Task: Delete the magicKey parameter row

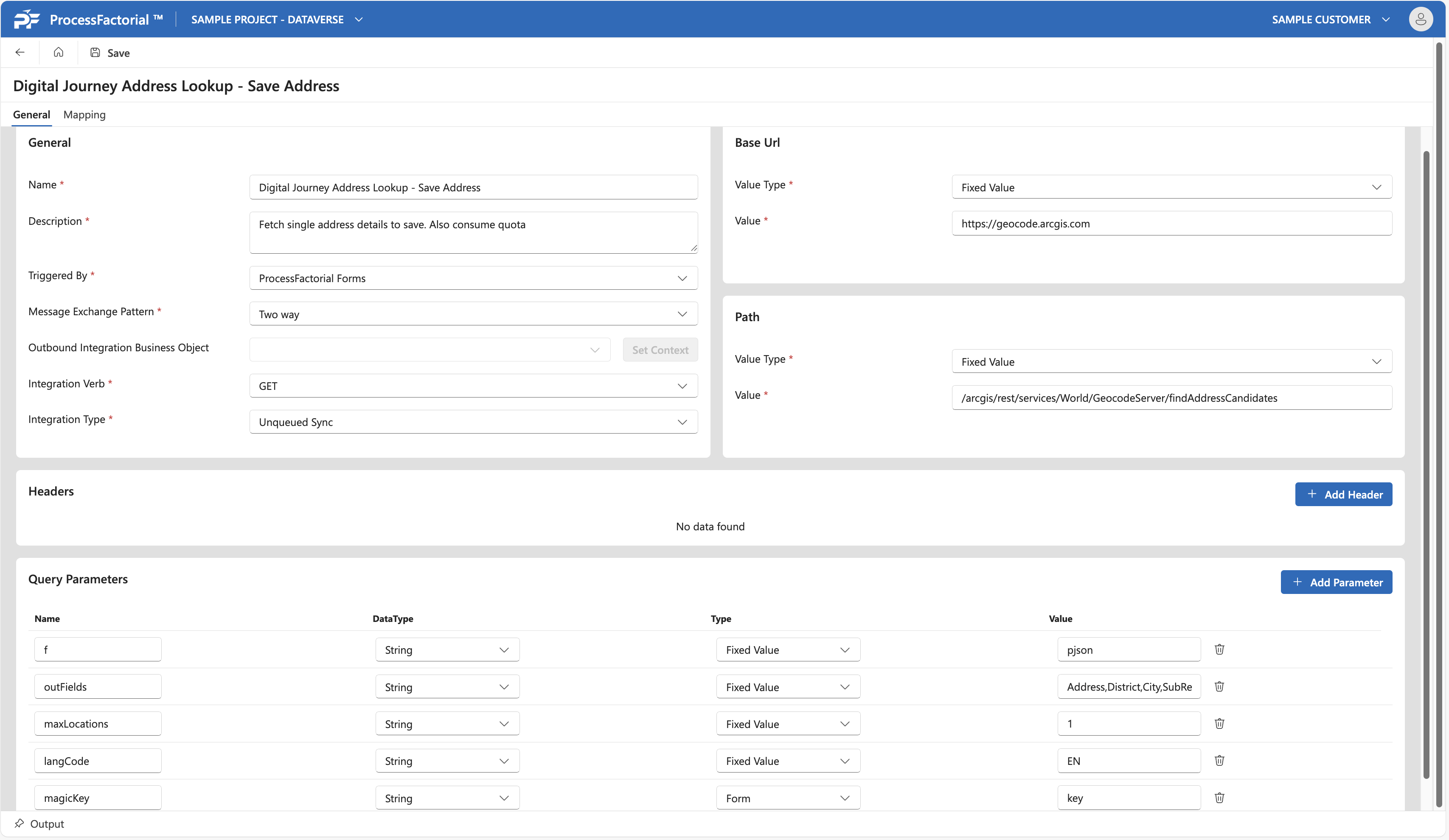Action: click(1219, 798)
